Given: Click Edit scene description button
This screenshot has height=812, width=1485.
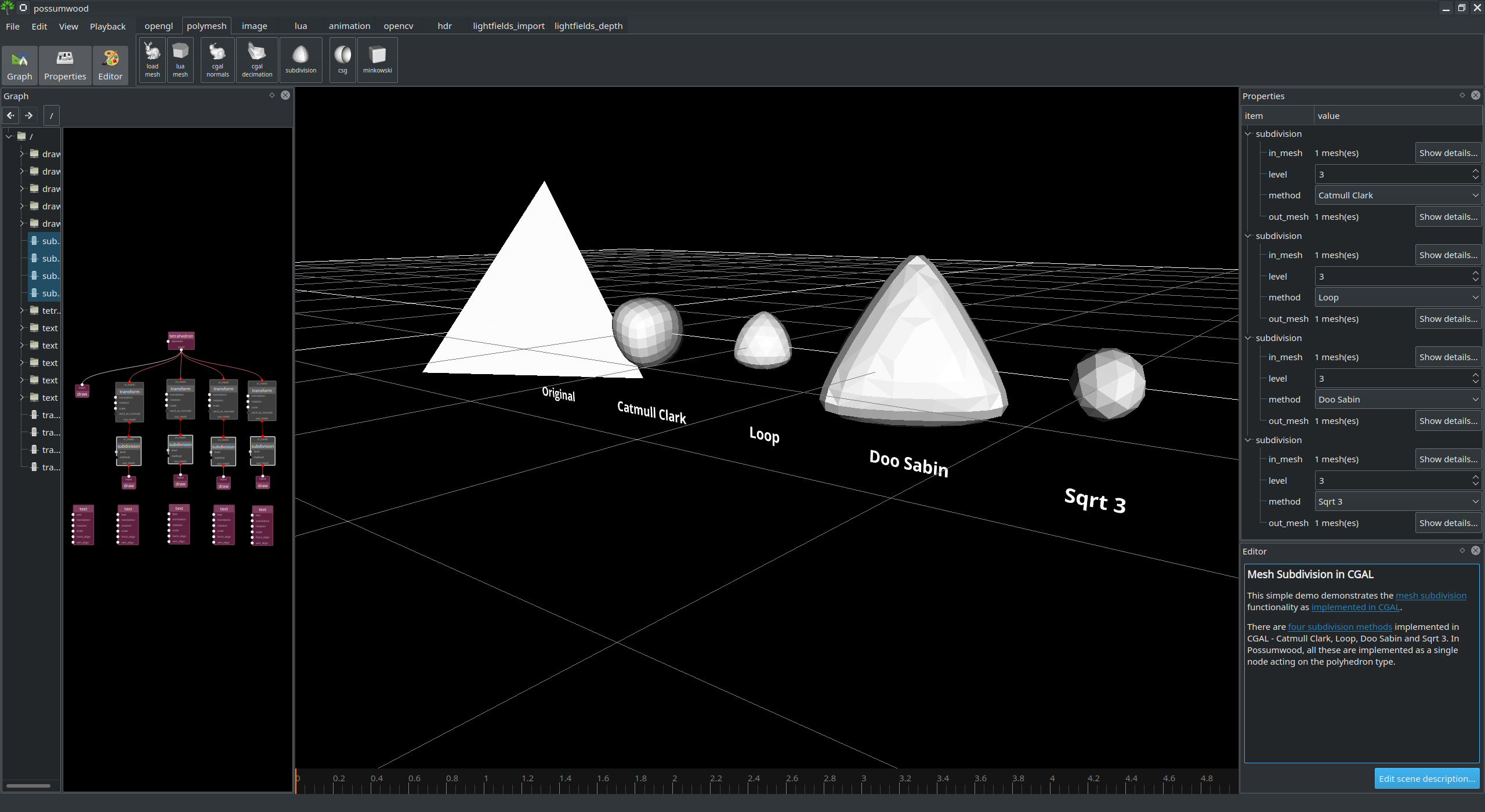Looking at the screenshot, I should tap(1426, 779).
